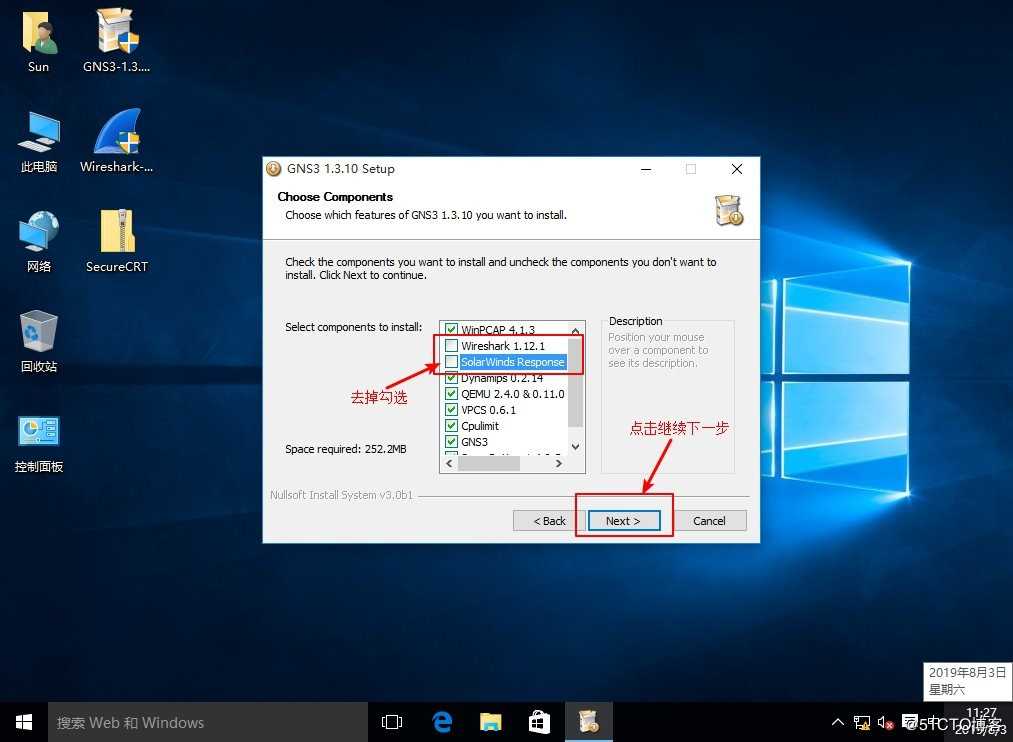Uncheck the VPCS 0.6.1 component
This screenshot has width=1013, height=742.
452,409
